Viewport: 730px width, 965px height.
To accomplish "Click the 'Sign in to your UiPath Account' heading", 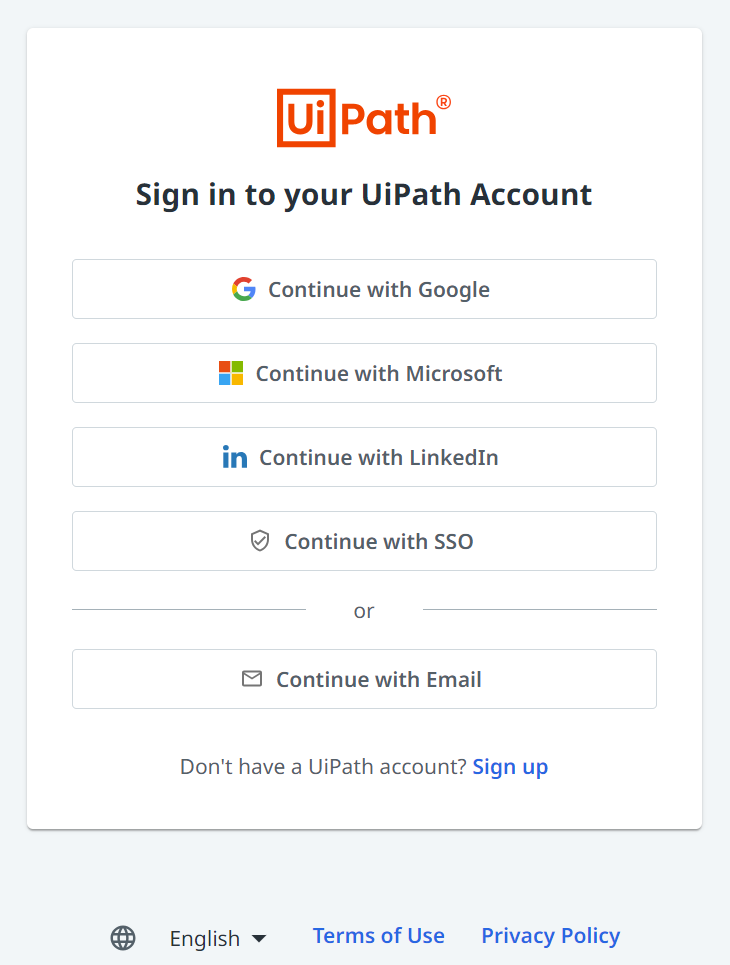I will (x=364, y=194).
